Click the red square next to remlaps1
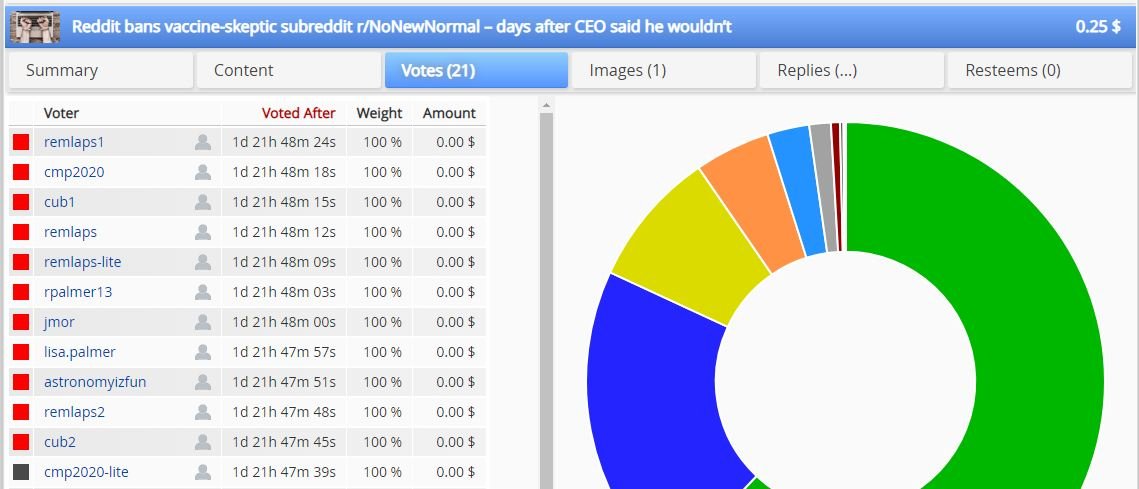 coord(21,142)
